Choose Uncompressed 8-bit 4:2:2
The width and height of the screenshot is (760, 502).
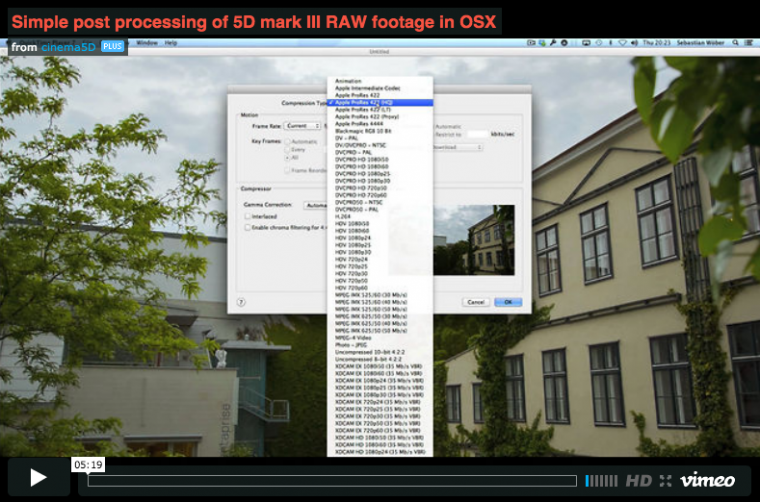tap(380, 359)
